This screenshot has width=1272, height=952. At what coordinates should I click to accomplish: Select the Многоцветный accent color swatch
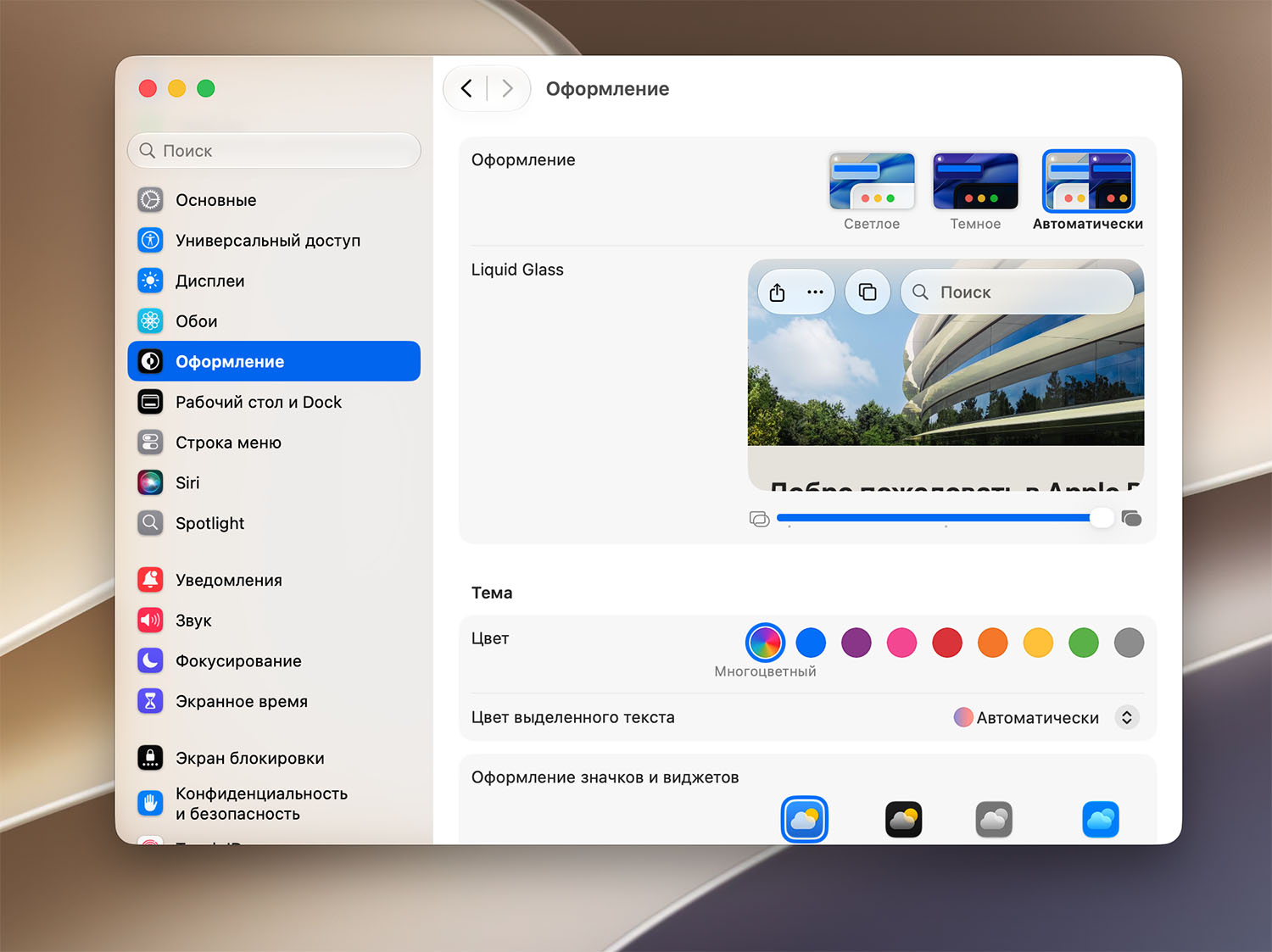765,643
